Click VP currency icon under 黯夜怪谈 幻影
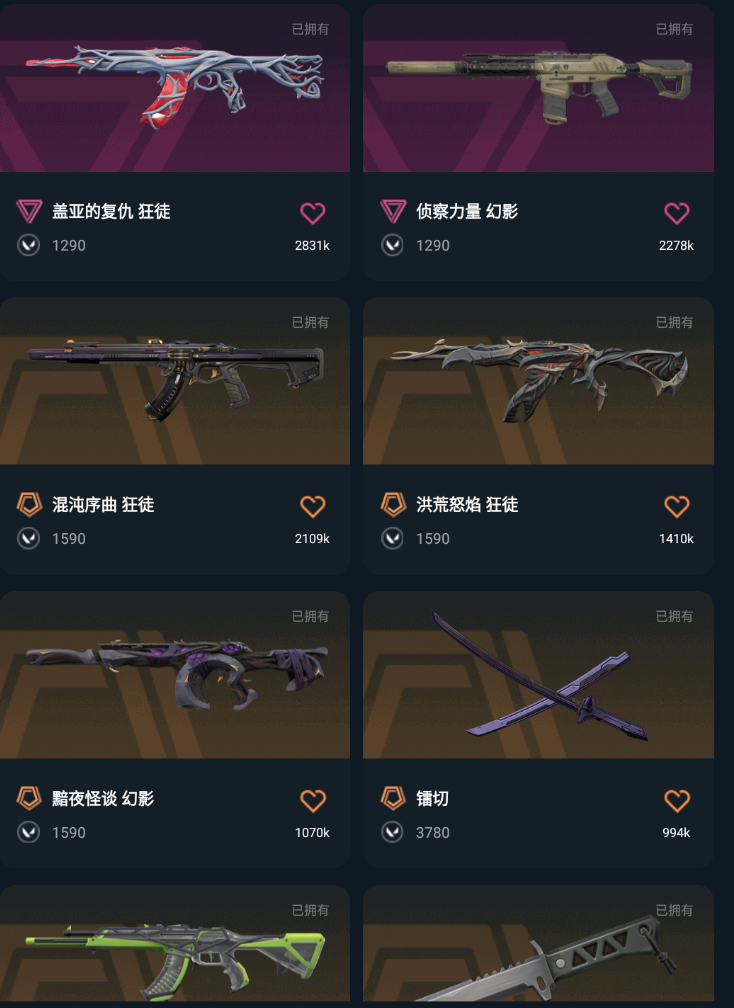The image size is (734, 1008). (28, 832)
